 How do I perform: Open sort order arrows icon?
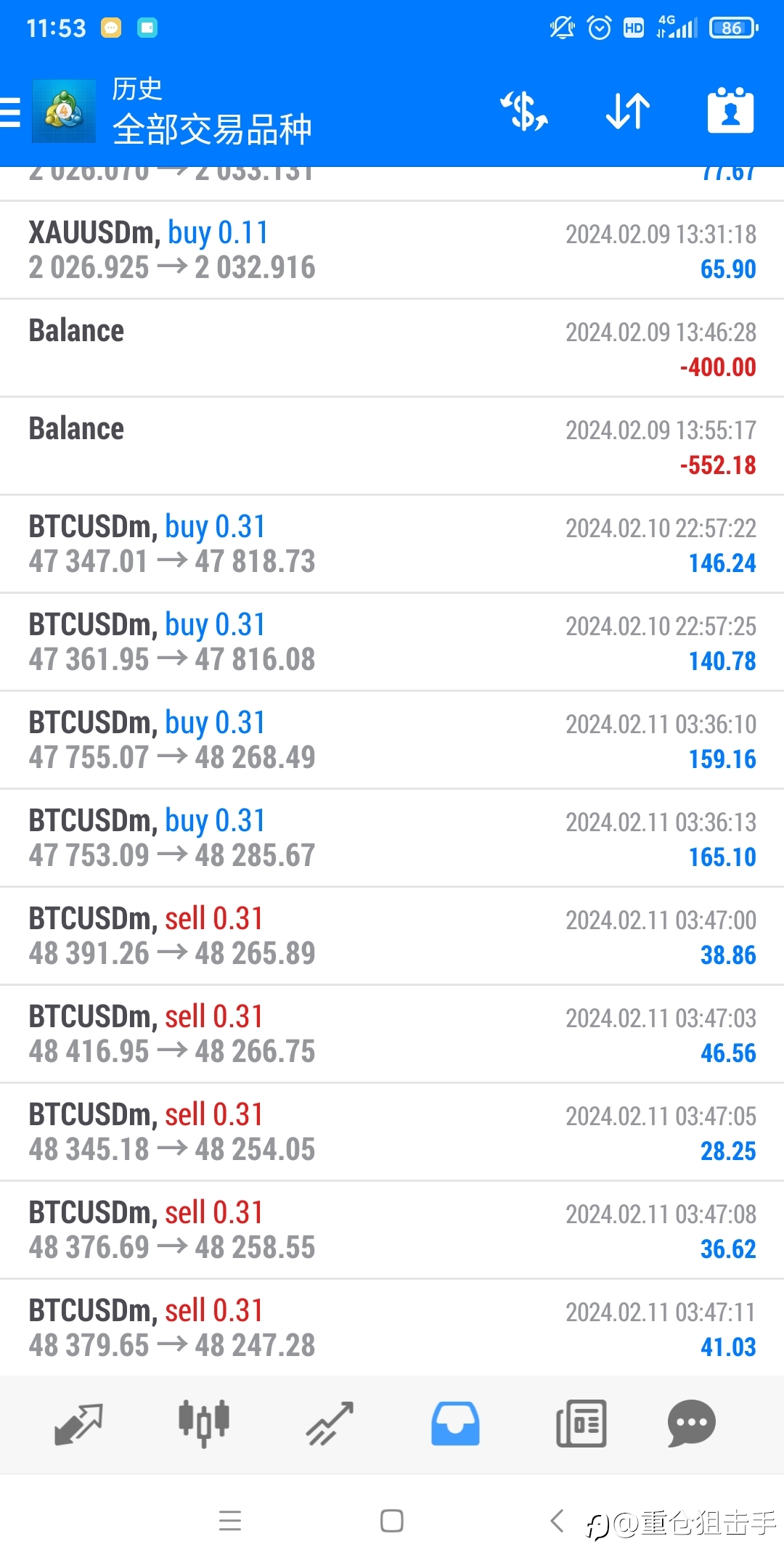pyautogui.click(x=628, y=111)
